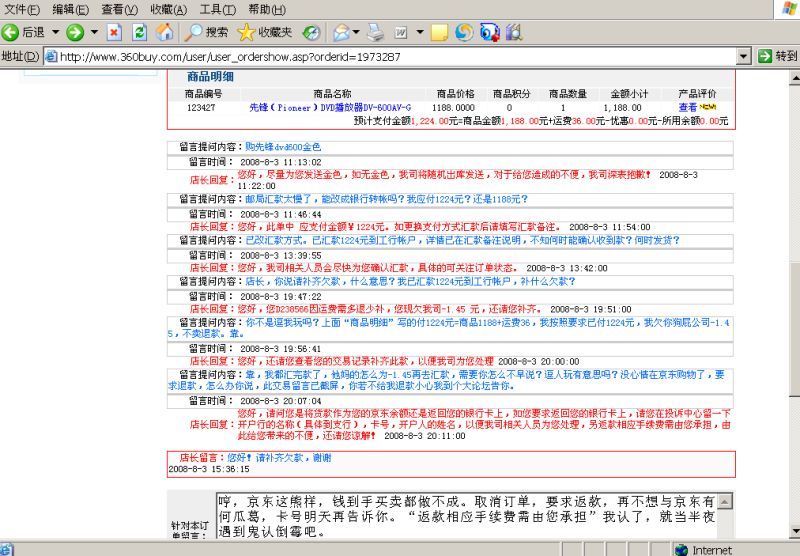Open the History toolbar icon
800x556 pixels.
coord(312,32)
